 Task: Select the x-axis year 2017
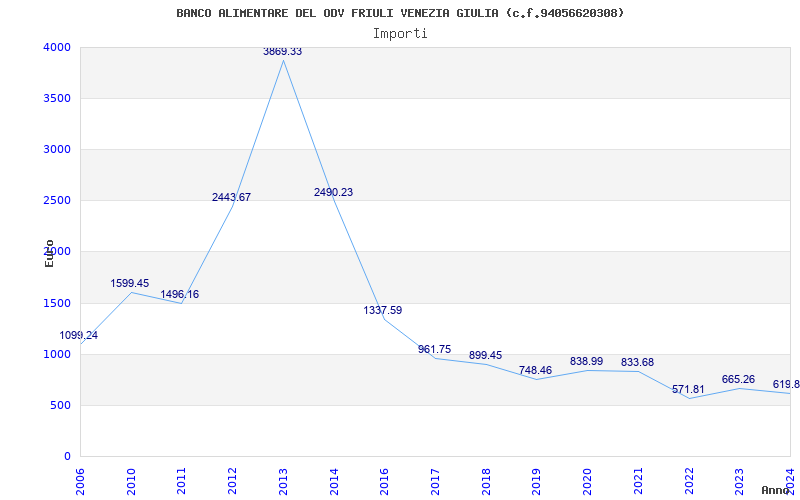(x=435, y=481)
